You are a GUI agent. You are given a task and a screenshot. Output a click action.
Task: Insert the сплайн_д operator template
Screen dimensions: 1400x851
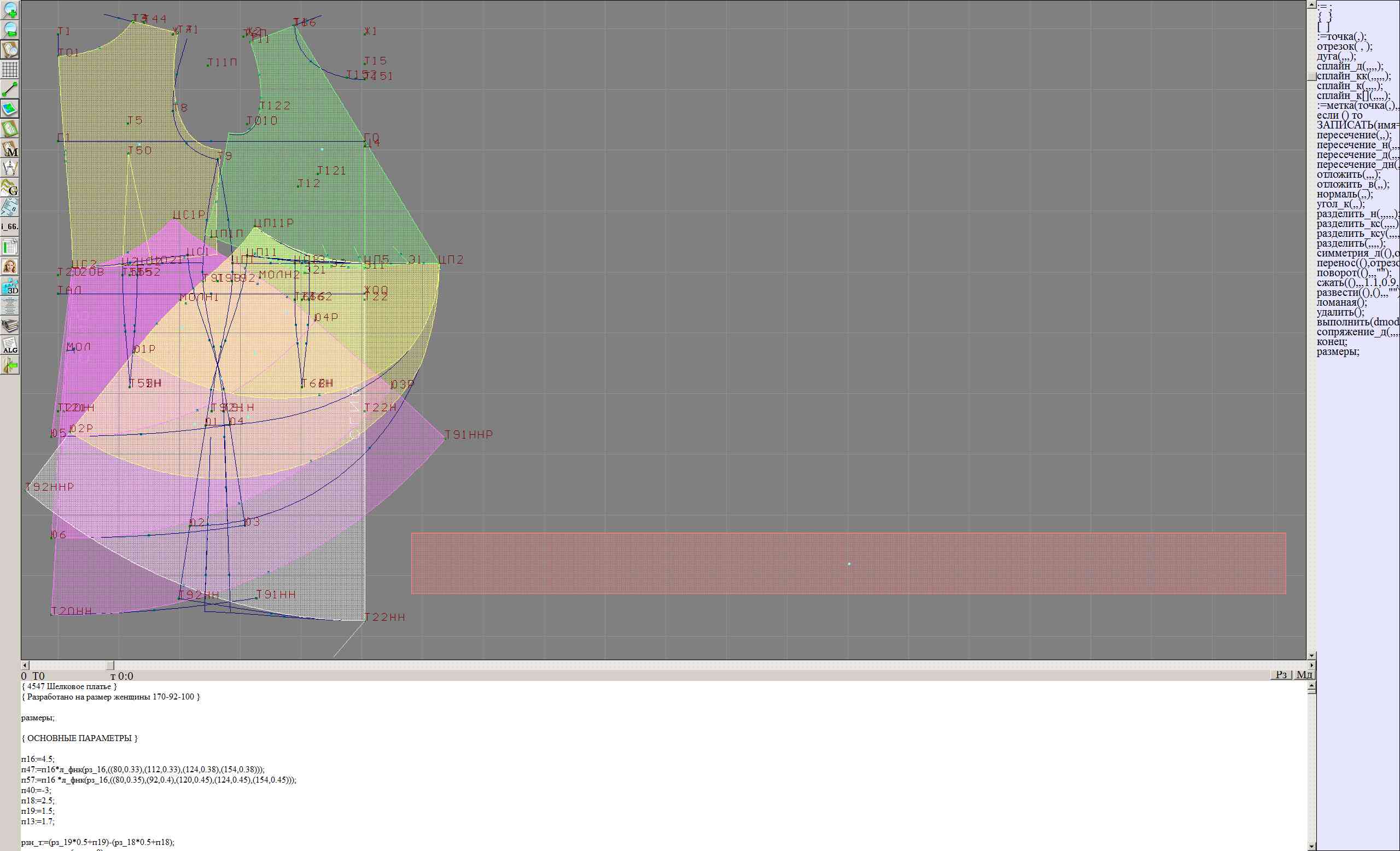(x=1350, y=66)
